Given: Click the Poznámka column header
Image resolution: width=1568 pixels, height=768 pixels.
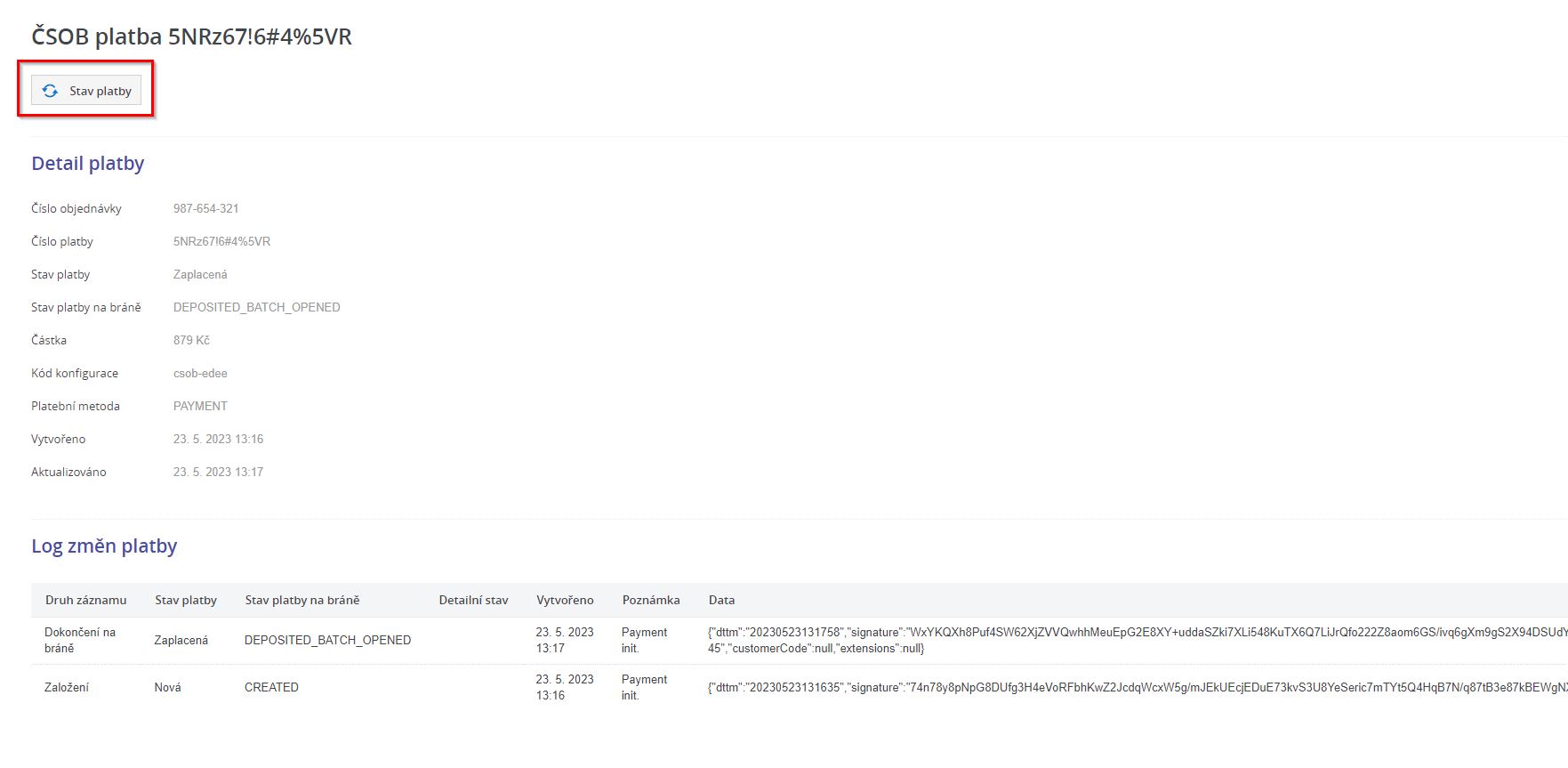Looking at the screenshot, I should tap(650, 600).
